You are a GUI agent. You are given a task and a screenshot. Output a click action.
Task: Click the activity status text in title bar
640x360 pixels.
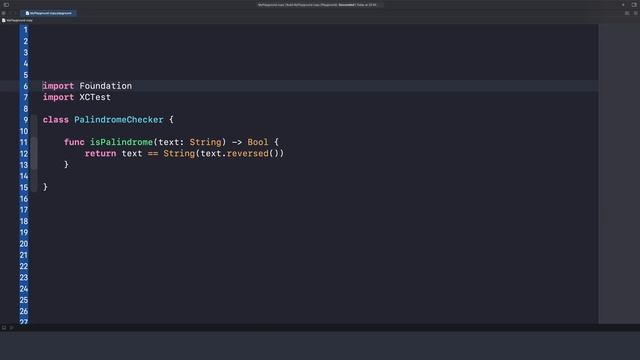coord(318,5)
